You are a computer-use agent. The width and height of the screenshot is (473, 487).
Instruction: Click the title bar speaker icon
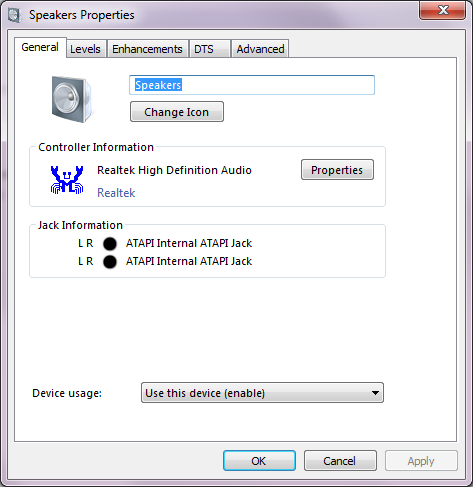[x=14, y=15]
